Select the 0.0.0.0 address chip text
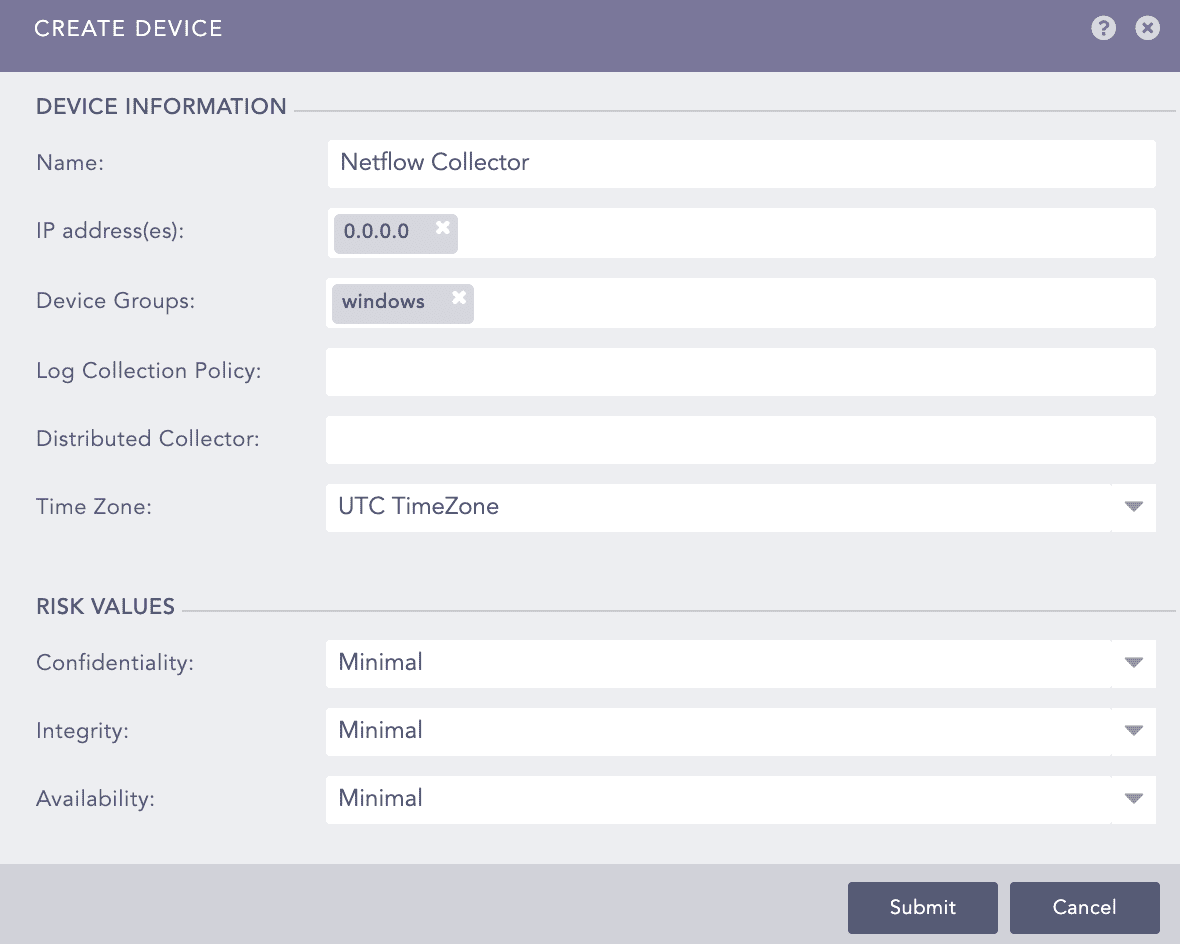 click(377, 231)
